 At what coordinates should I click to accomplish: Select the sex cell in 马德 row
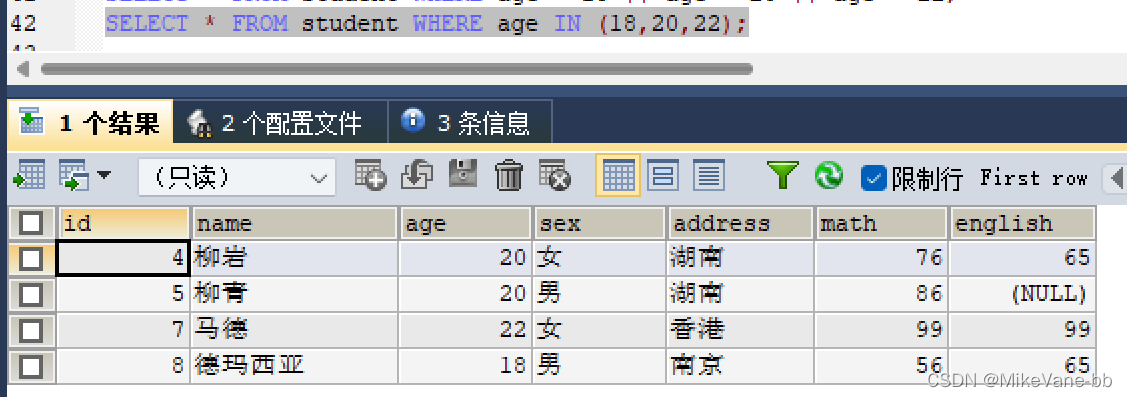599,330
